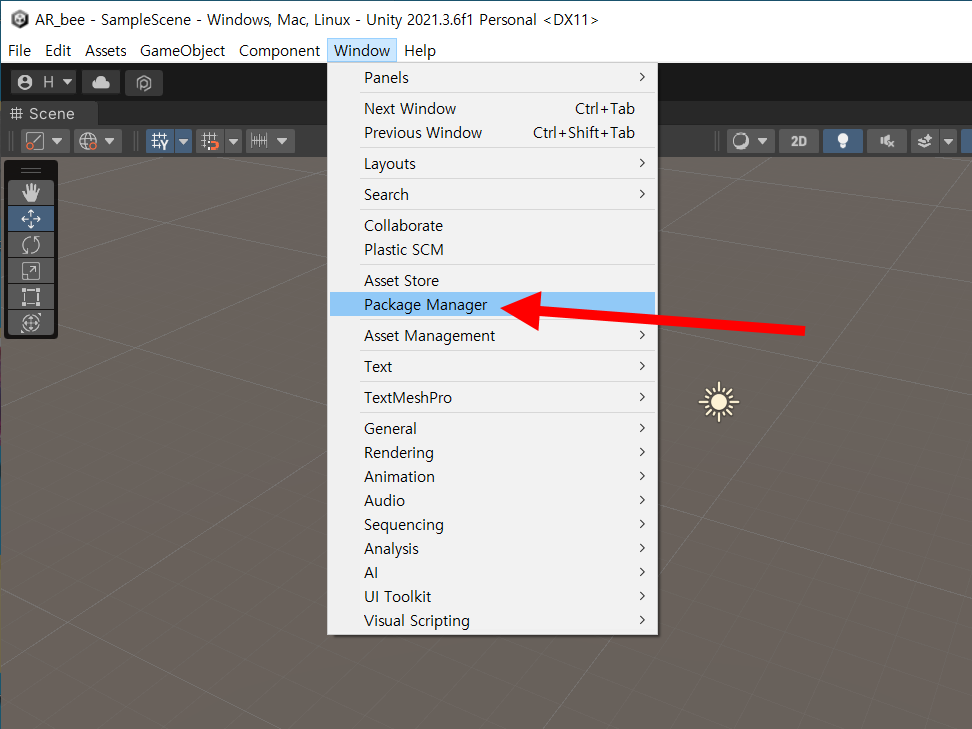The image size is (972, 729).
Task: Expand the Search submenu
Action: click(x=492, y=195)
